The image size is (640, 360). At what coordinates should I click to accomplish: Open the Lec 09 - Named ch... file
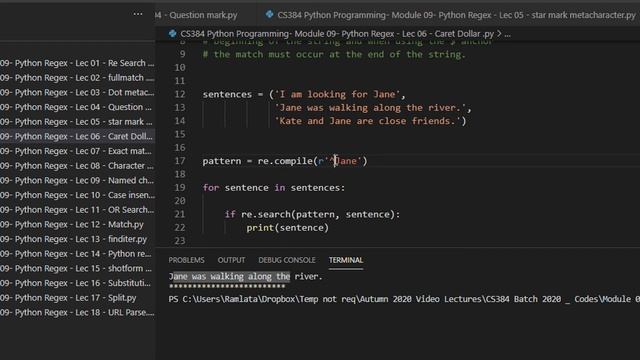(x=77, y=181)
